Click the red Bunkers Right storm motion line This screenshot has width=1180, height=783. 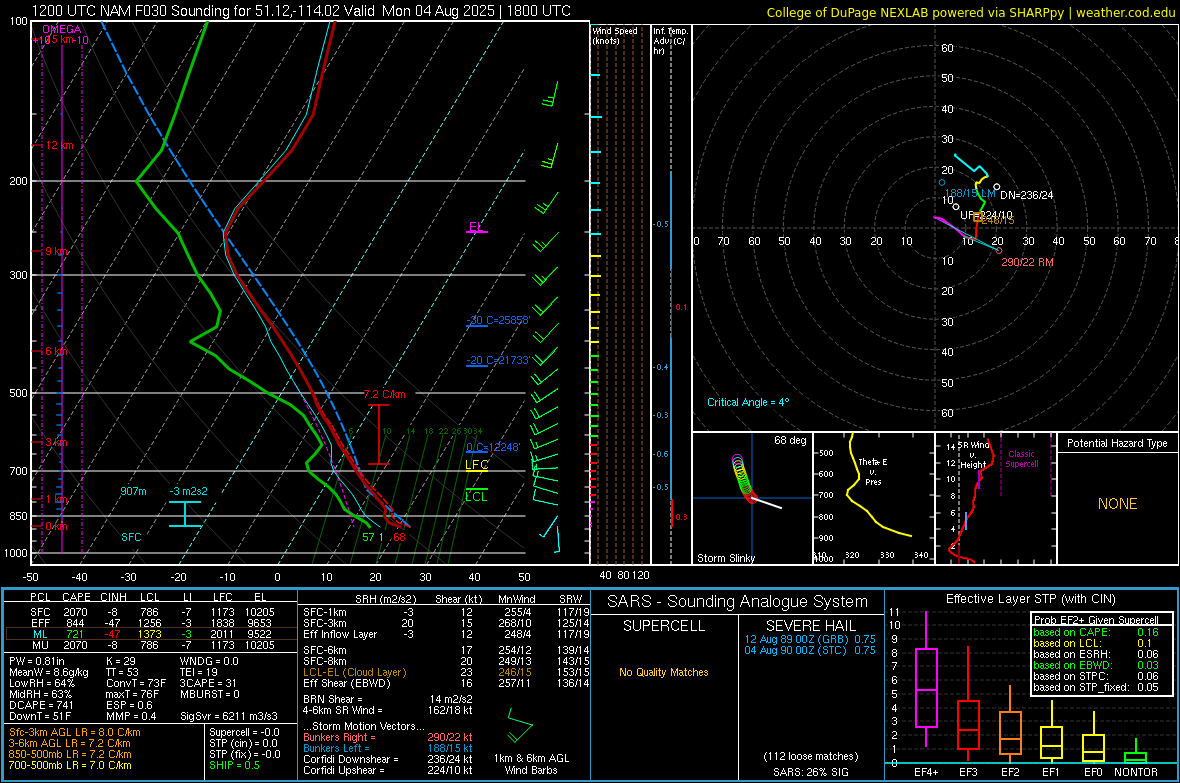tap(388, 737)
